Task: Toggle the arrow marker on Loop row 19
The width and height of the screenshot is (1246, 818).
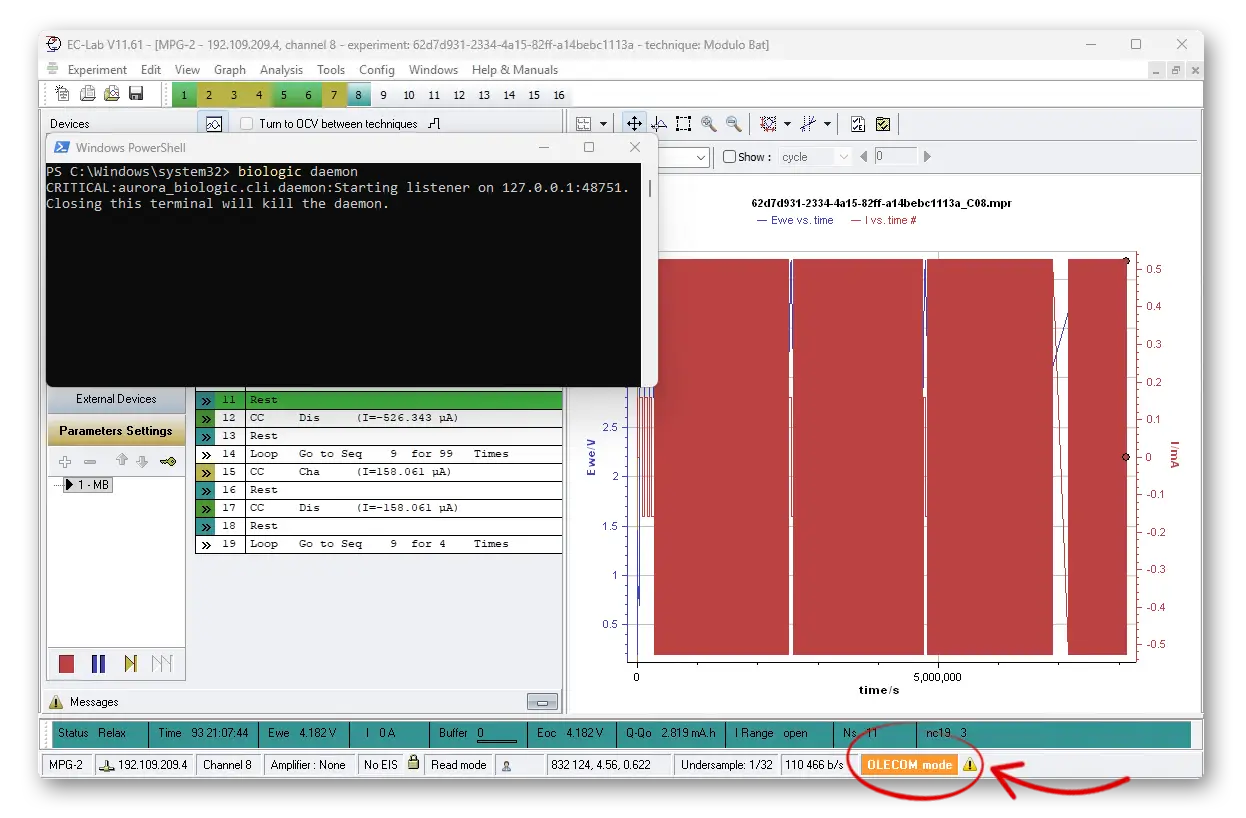Action: 206,544
